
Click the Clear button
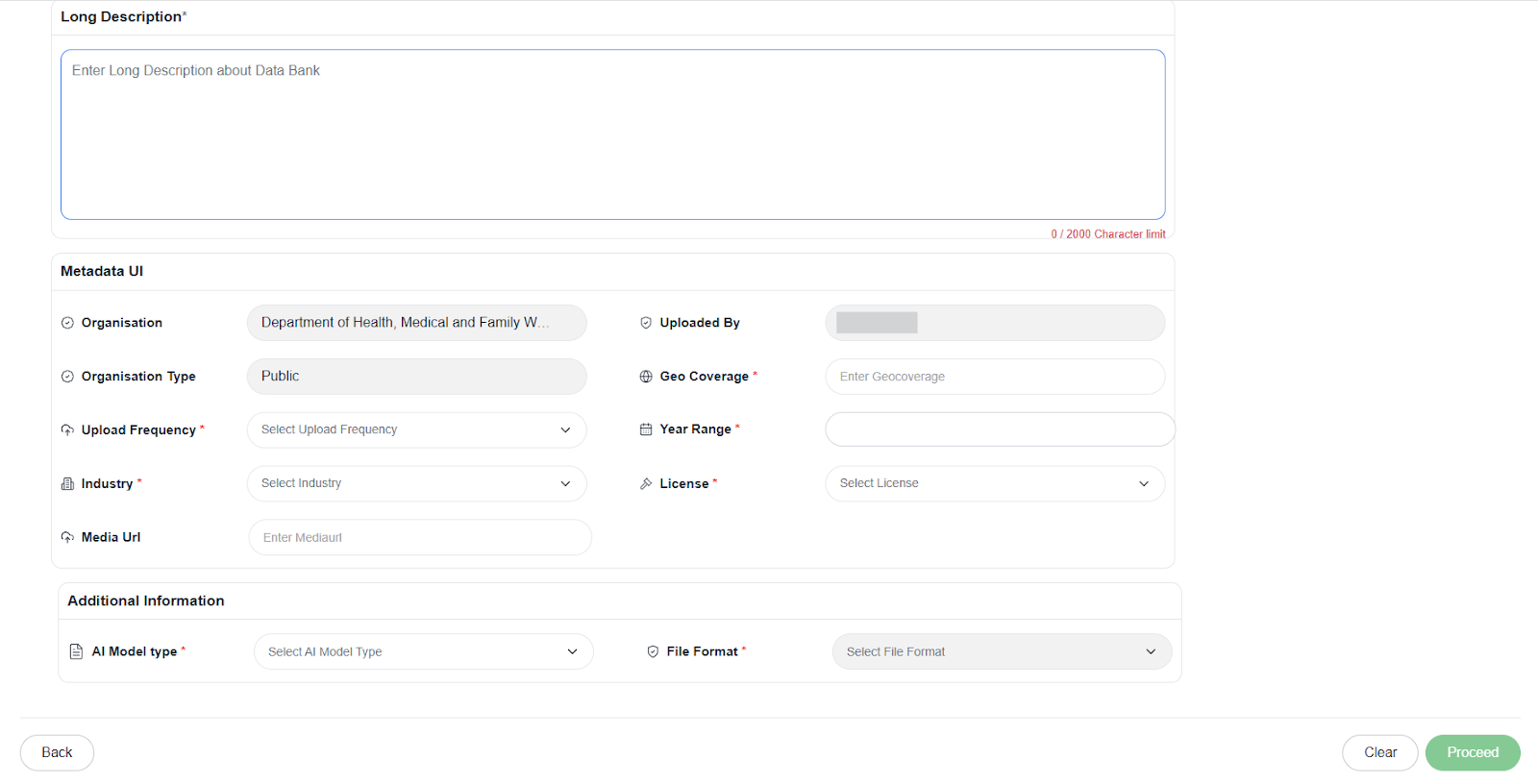[x=1379, y=752]
